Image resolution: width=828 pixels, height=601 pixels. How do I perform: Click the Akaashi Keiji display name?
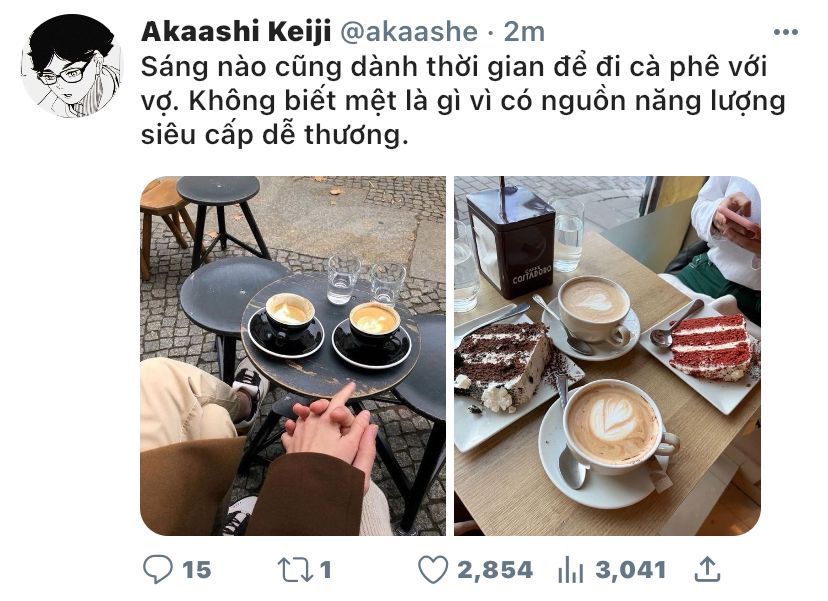[x=236, y=32]
